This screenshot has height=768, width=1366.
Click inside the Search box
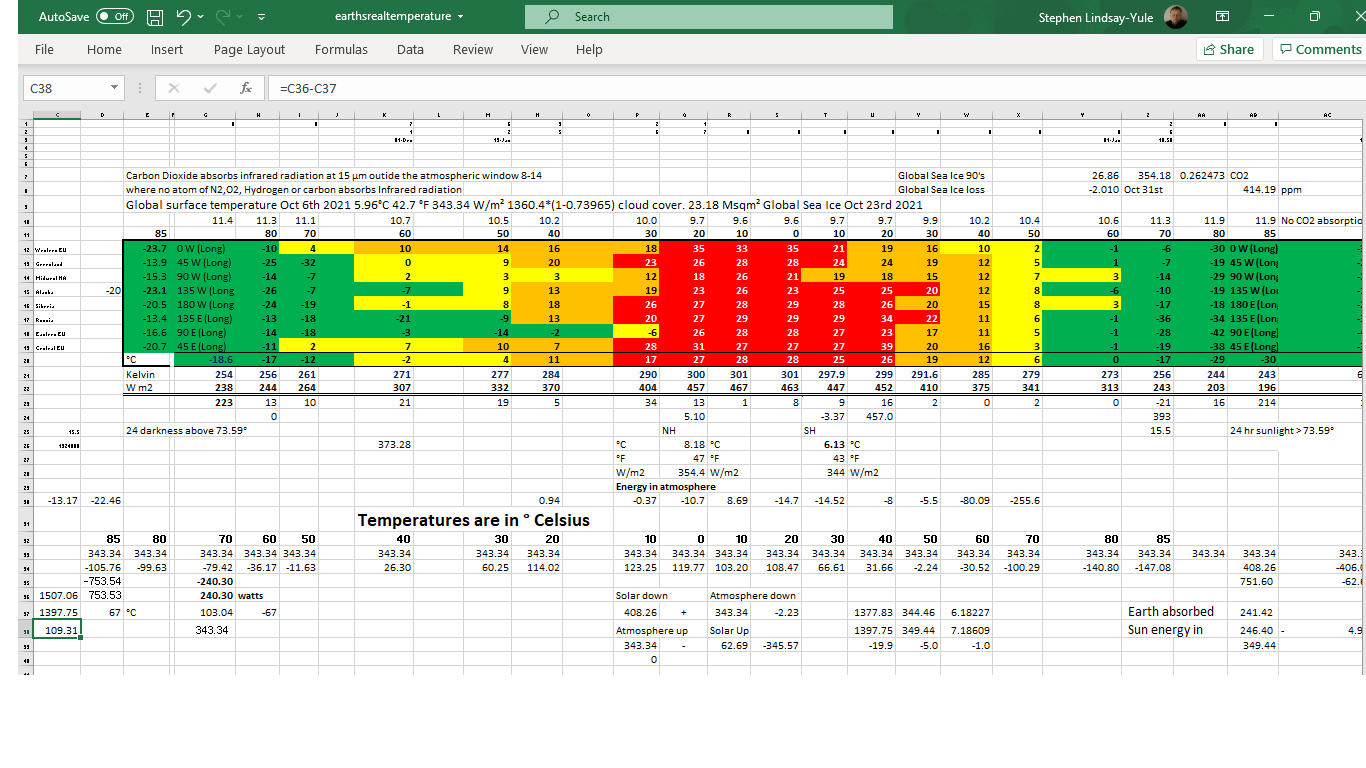click(708, 17)
